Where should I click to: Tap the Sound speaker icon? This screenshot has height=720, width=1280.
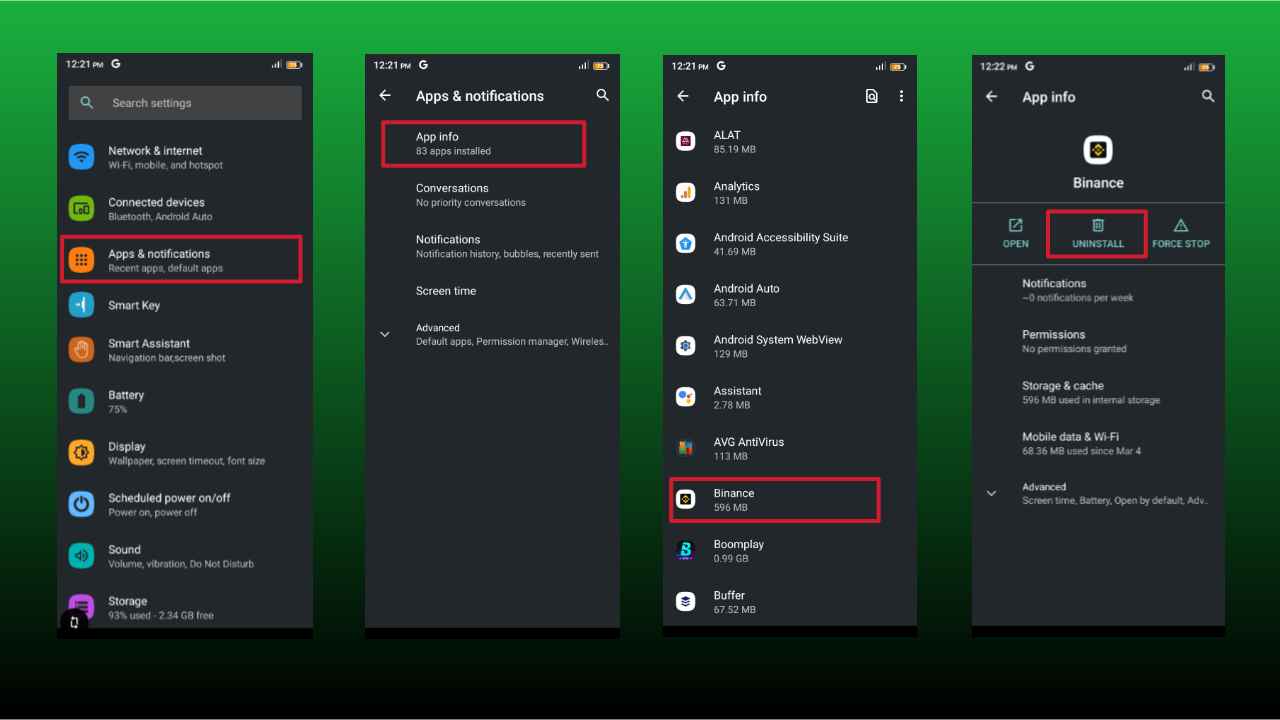point(81,556)
